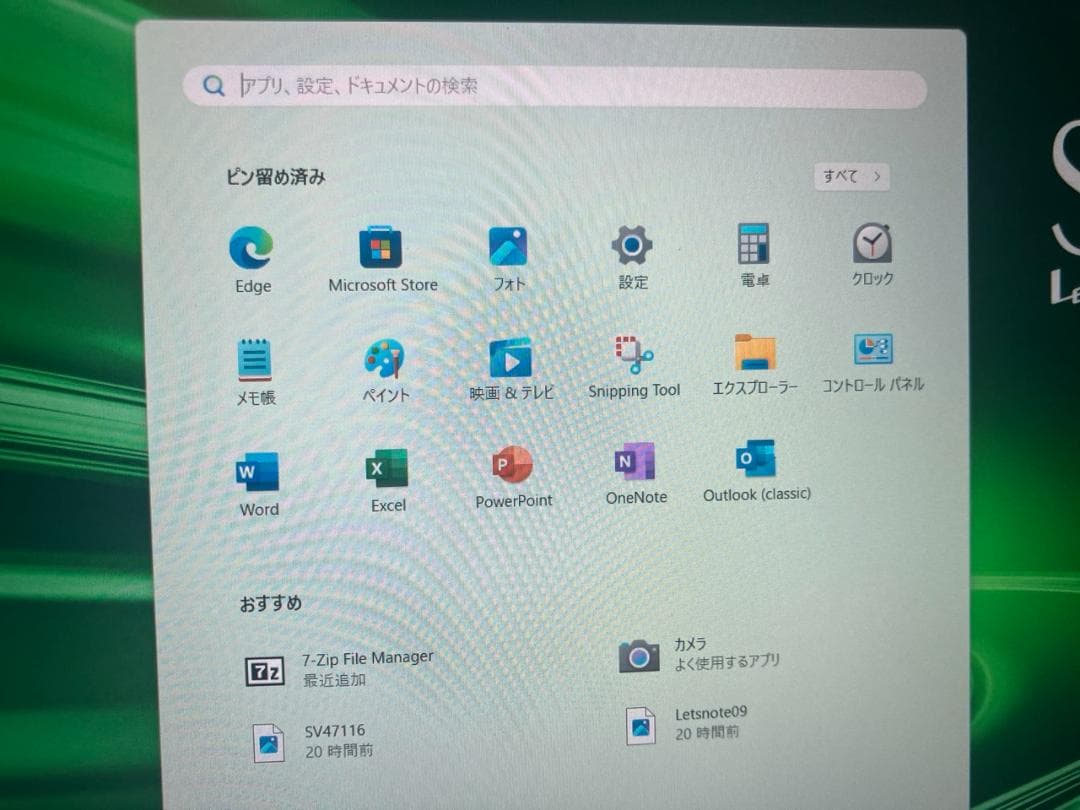Open the フォト (Photos) app
This screenshot has height=810, width=1080.
pyautogui.click(x=508, y=245)
